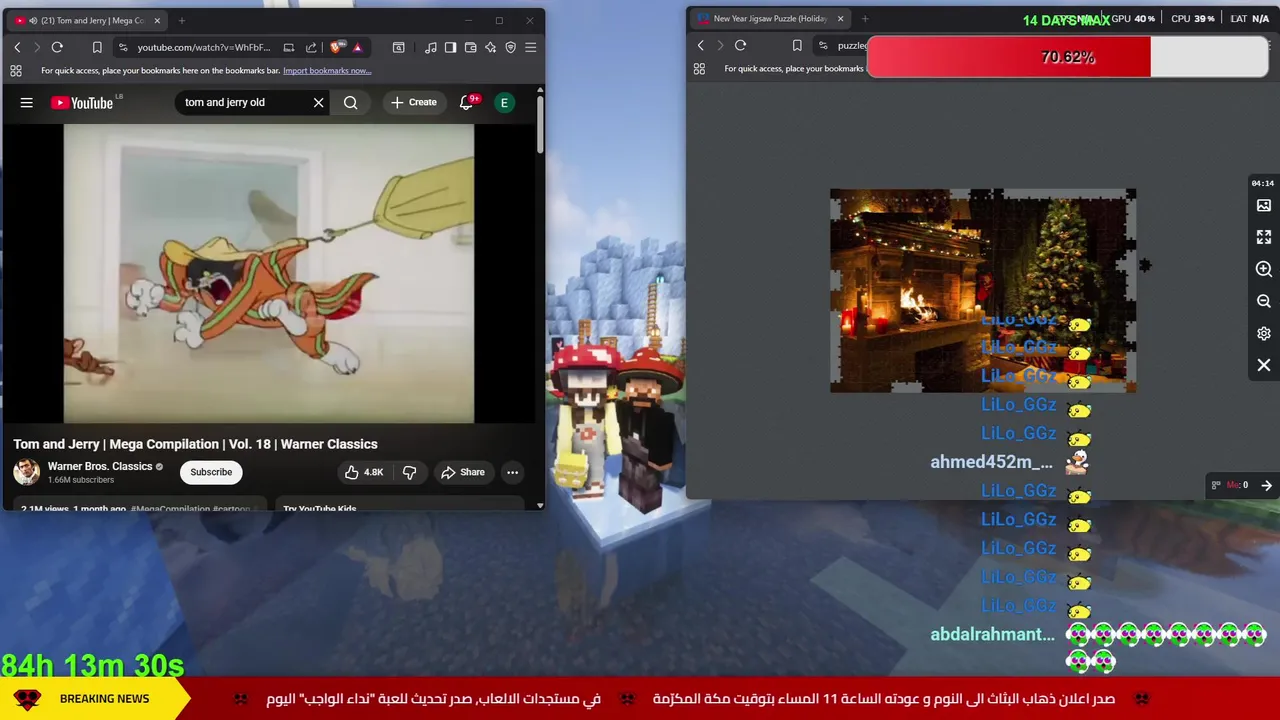This screenshot has height=720, width=1280.
Task: Open the Brave Wallet icon
Action: [x=470, y=47]
